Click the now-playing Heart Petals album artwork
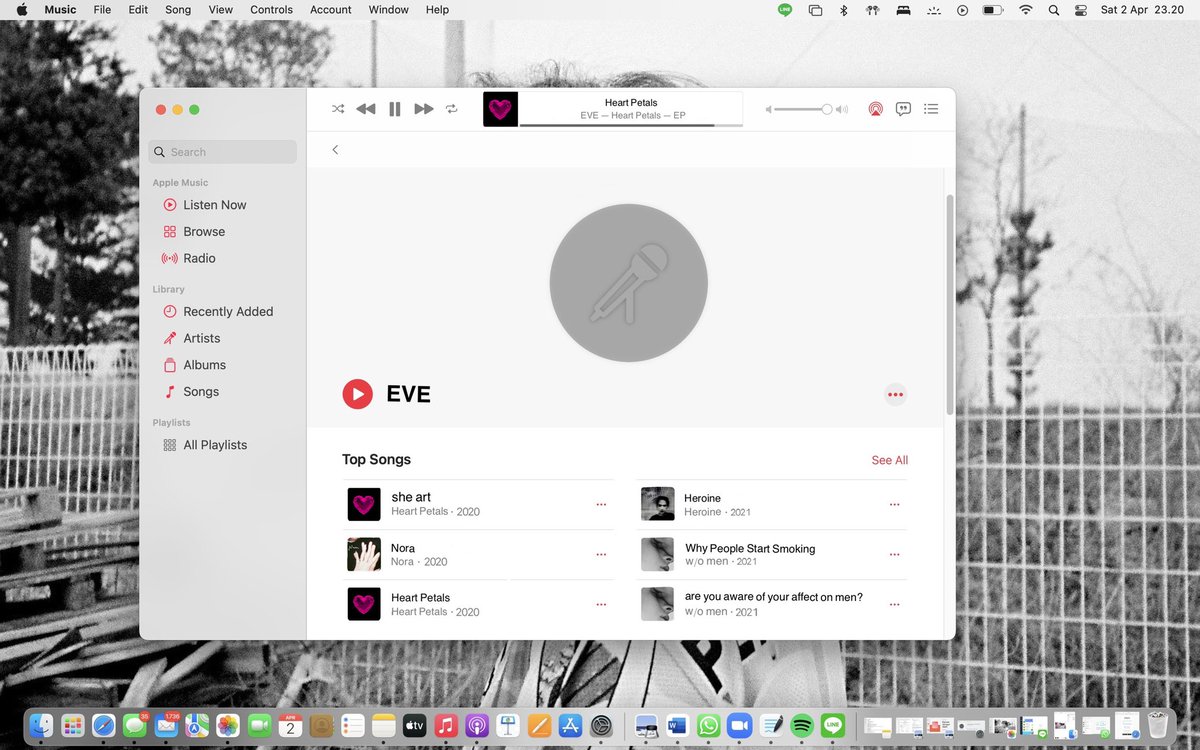1200x750 pixels. [500, 109]
